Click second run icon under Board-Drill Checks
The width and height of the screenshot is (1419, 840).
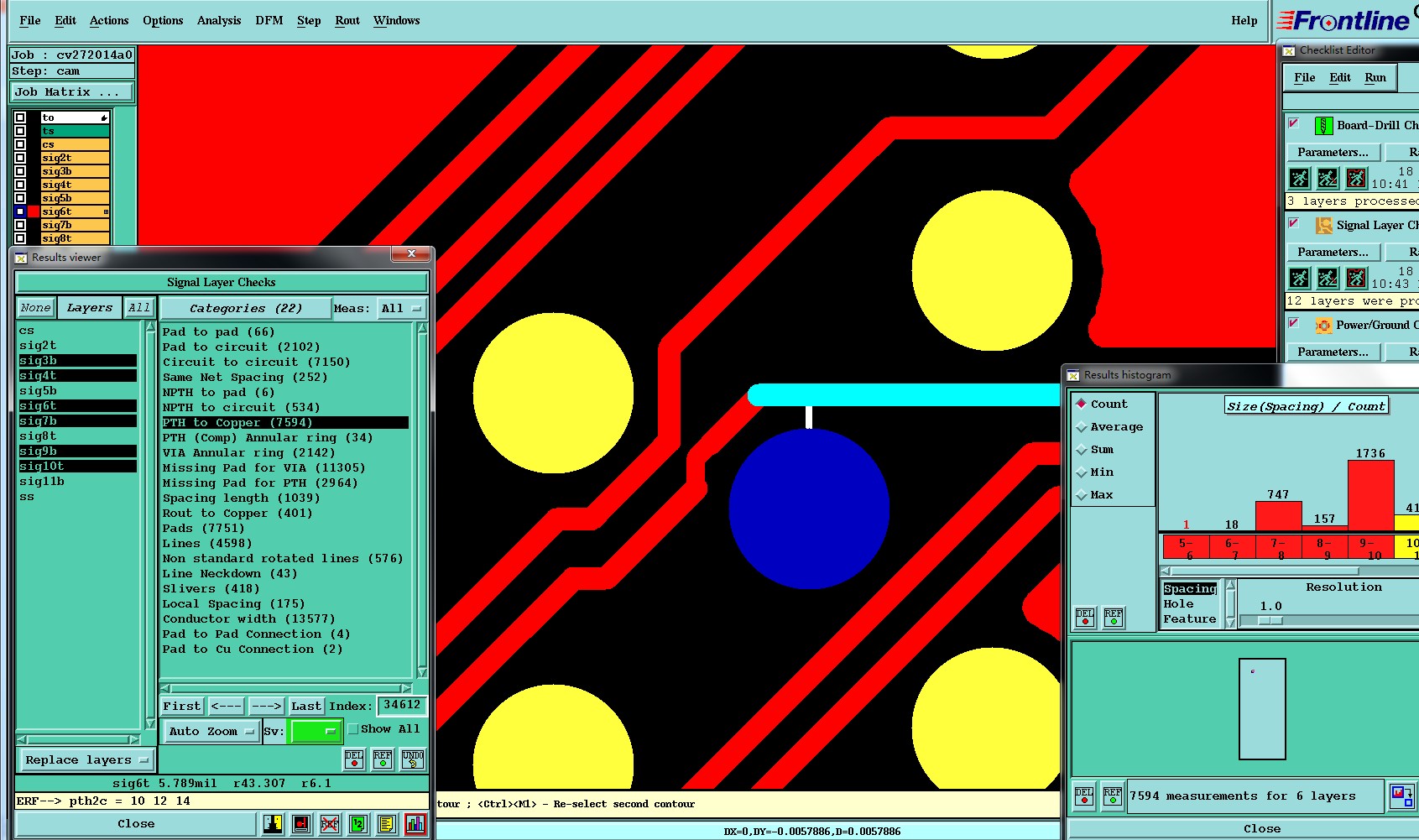[1328, 178]
